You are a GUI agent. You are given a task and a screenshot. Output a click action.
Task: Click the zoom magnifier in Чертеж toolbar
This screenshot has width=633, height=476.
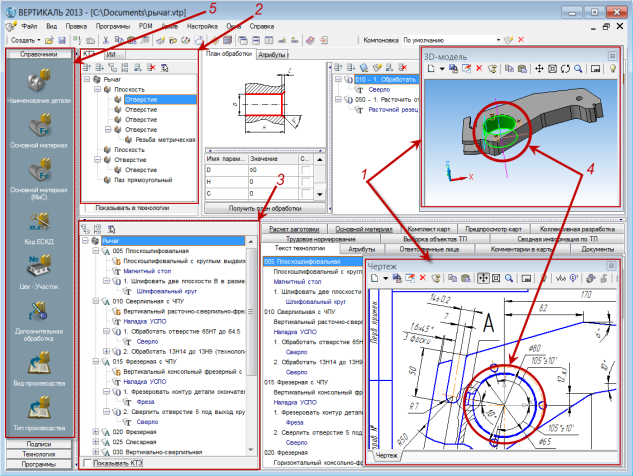pyautogui.click(x=510, y=277)
